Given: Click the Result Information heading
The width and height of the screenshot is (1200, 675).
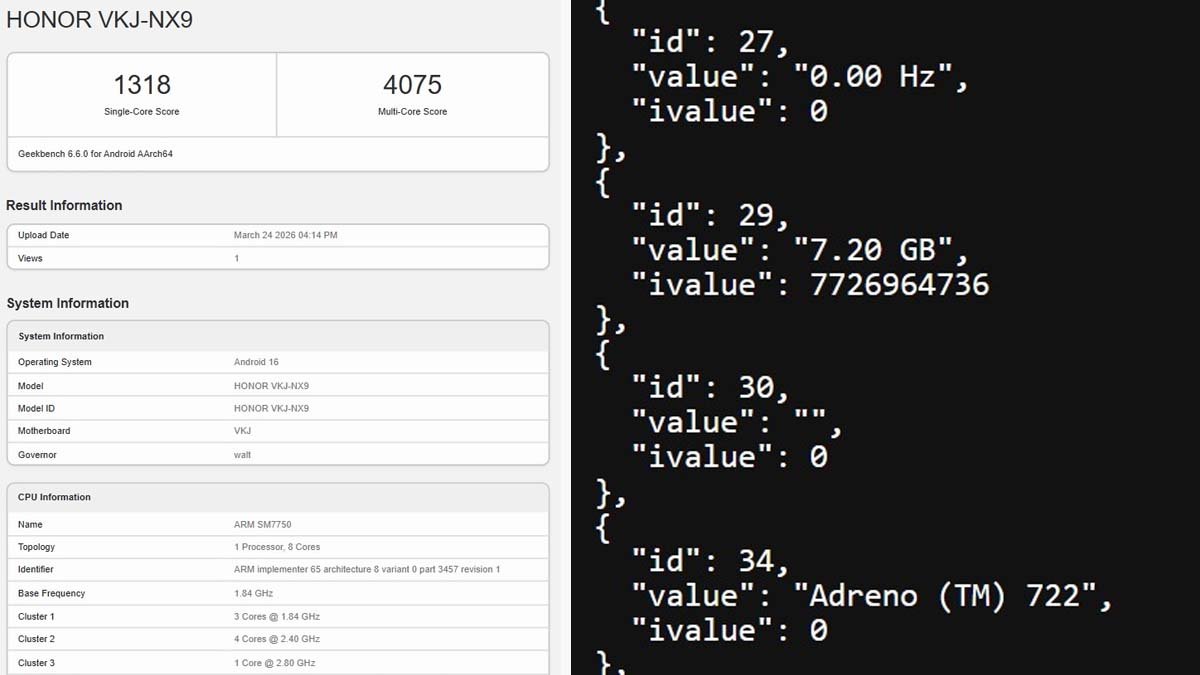Looking at the screenshot, I should click(64, 205).
